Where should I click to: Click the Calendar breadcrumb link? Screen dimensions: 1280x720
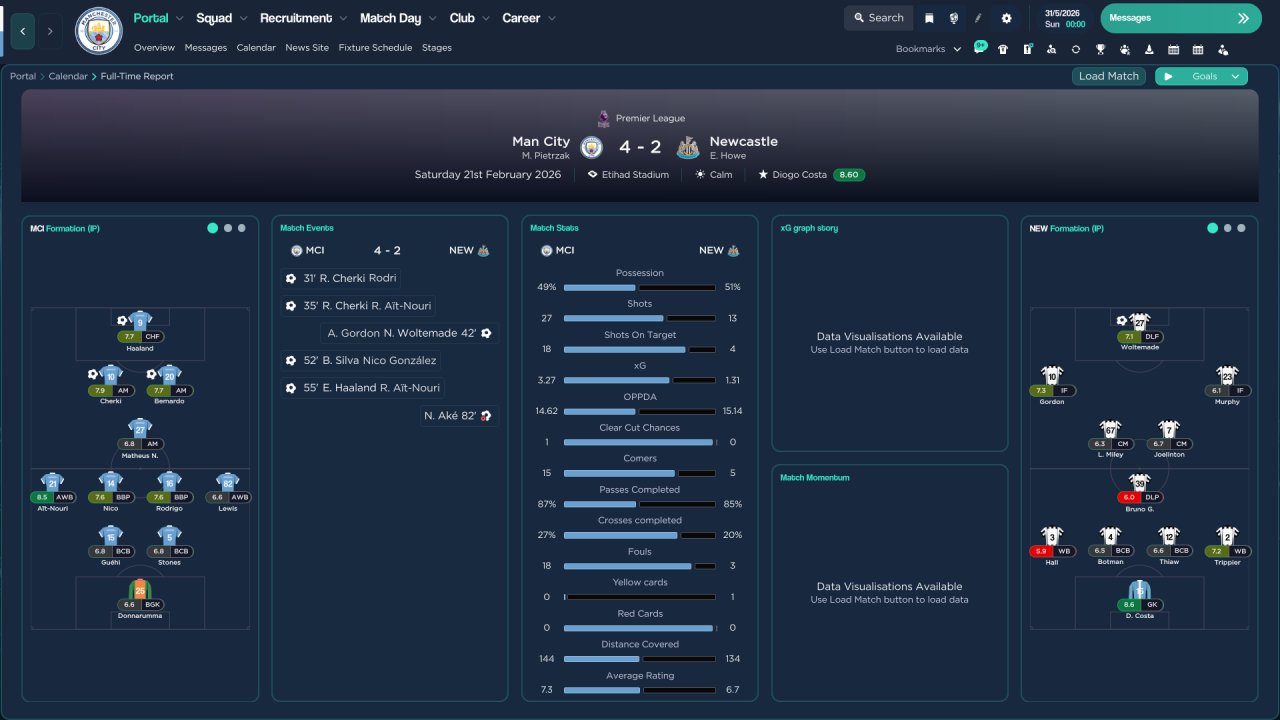68,76
